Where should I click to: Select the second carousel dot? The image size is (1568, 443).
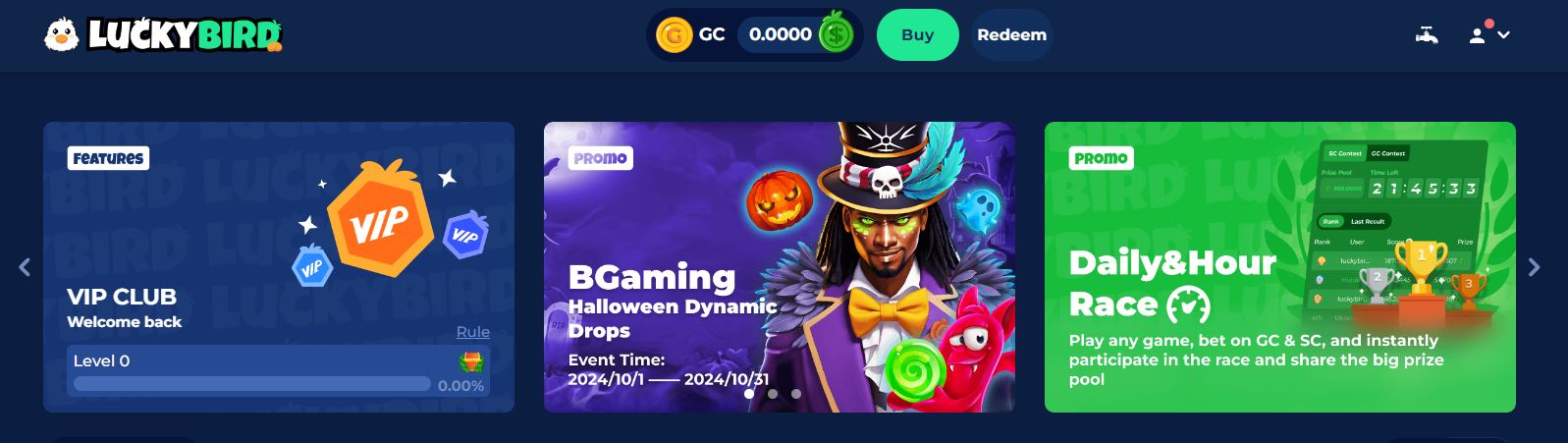(773, 394)
